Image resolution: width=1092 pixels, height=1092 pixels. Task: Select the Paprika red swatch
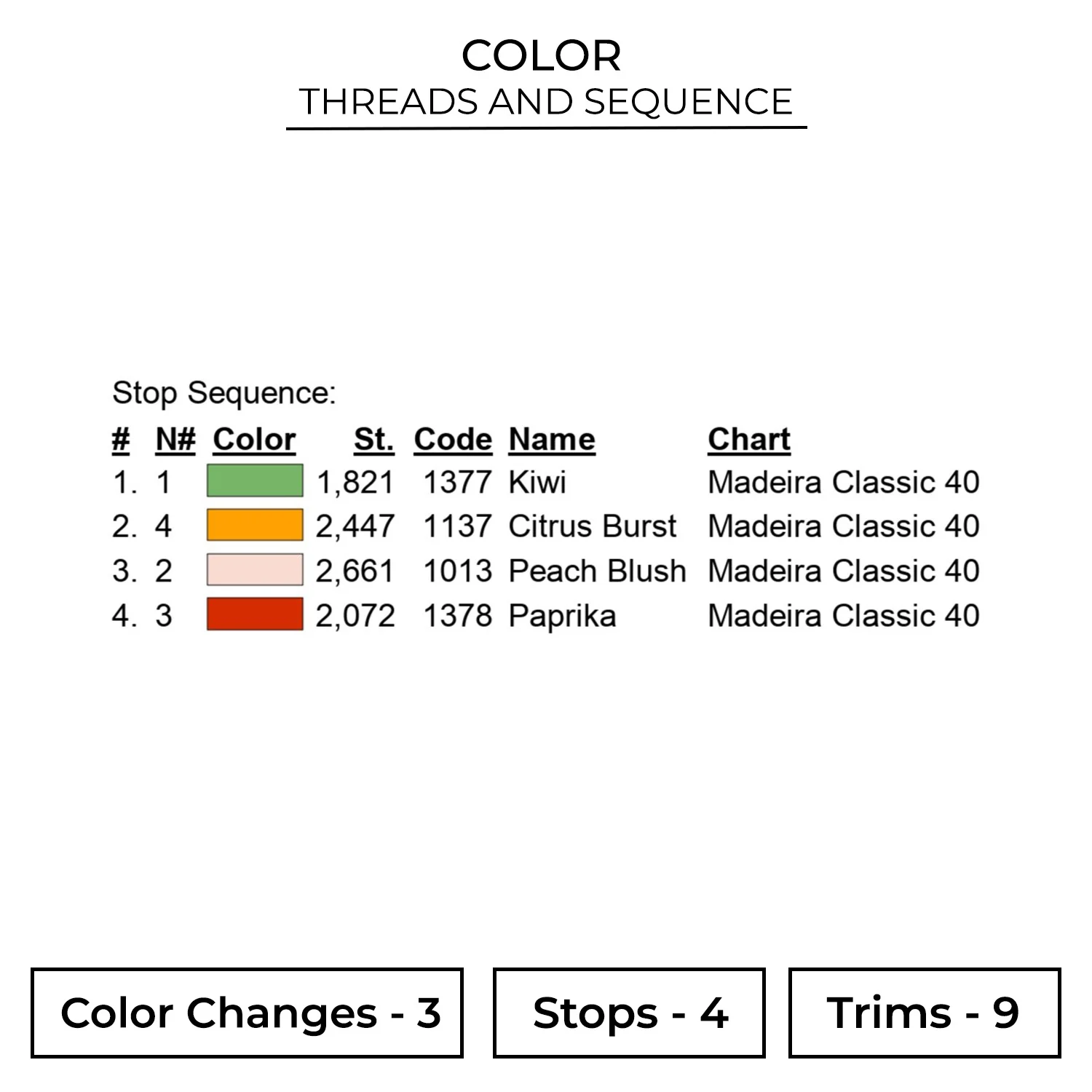[255, 614]
